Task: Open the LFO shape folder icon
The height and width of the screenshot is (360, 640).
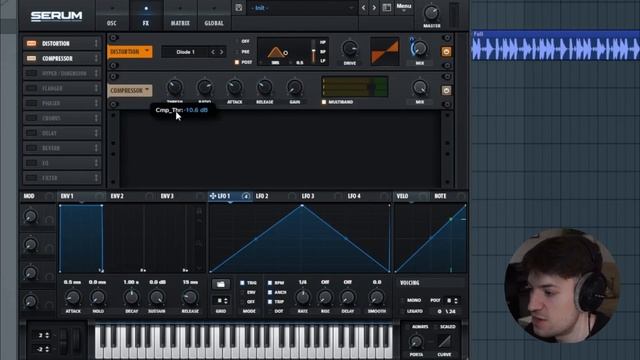Action: pyautogui.click(x=221, y=284)
